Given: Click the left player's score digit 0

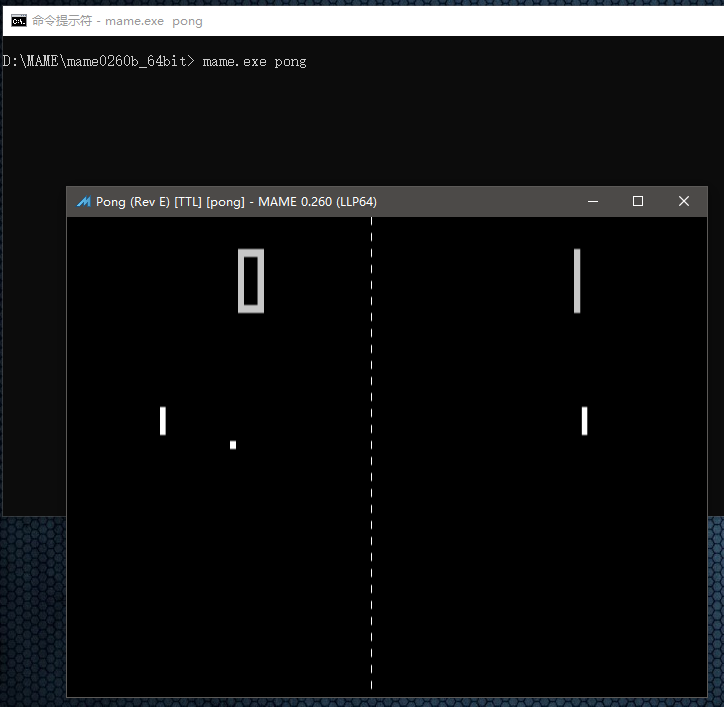Looking at the screenshot, I should coord(251,281).
